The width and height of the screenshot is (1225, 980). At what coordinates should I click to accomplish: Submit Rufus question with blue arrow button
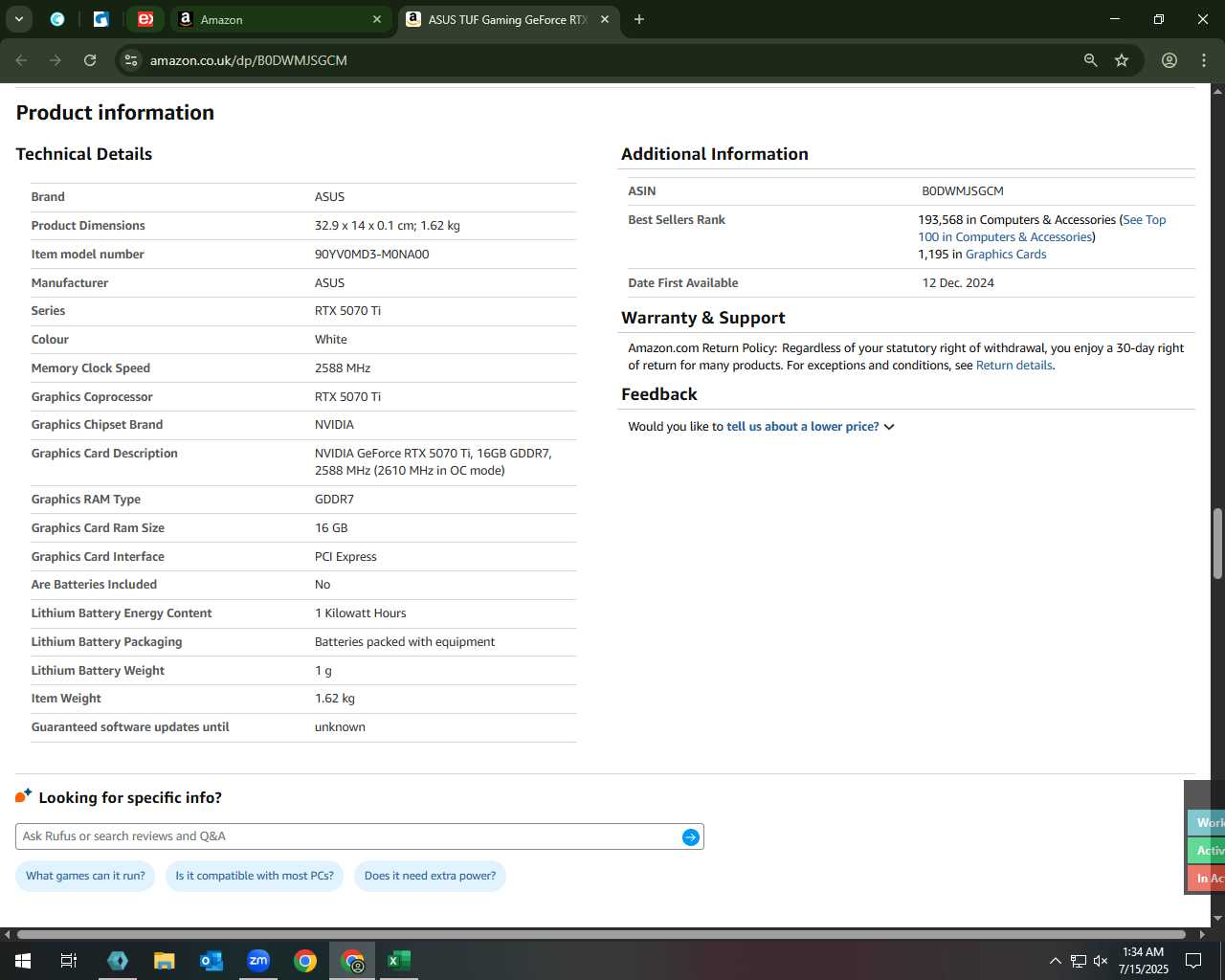691,837
